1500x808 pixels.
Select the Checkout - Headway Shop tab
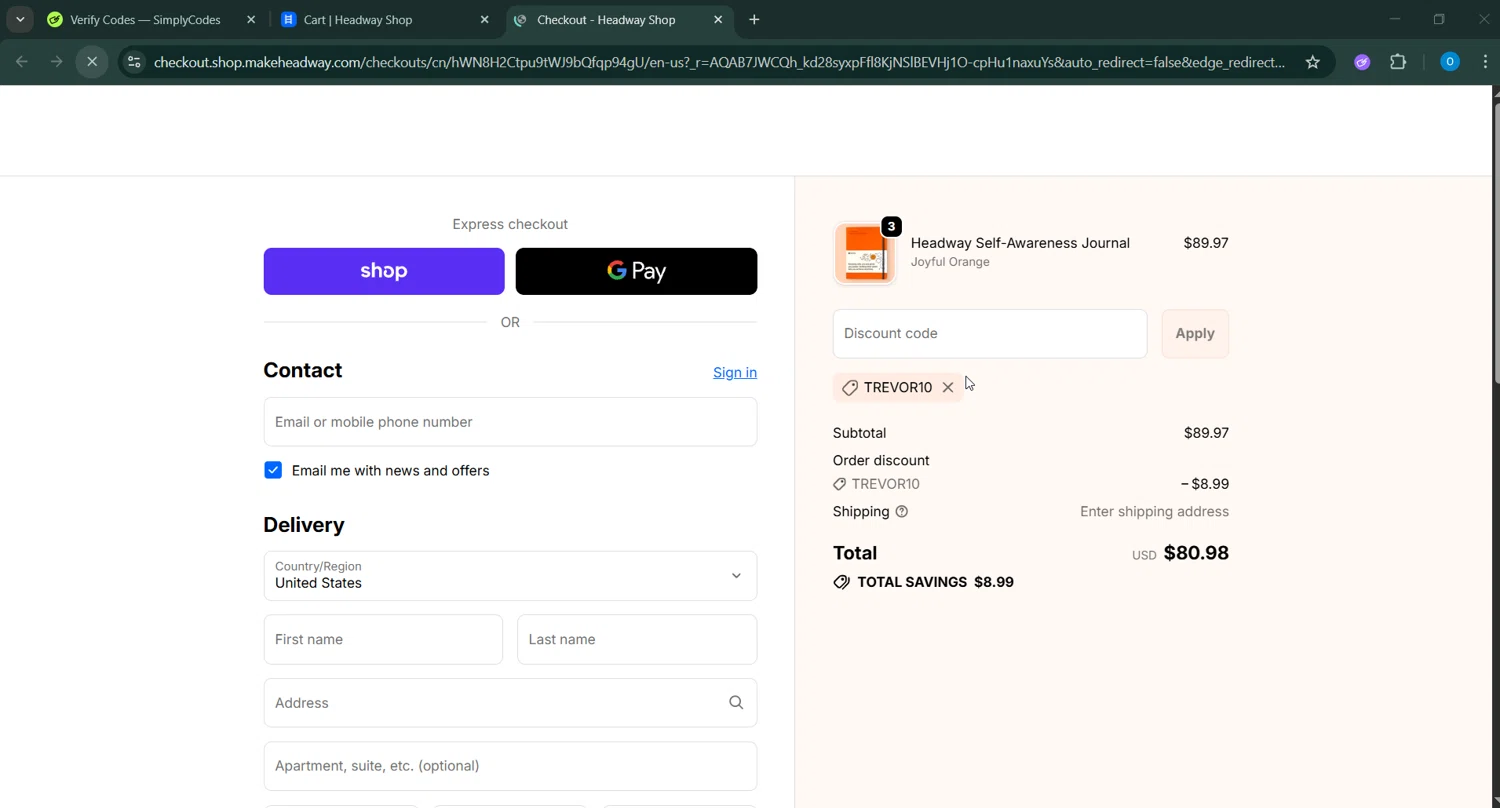[x=606, y=20]
